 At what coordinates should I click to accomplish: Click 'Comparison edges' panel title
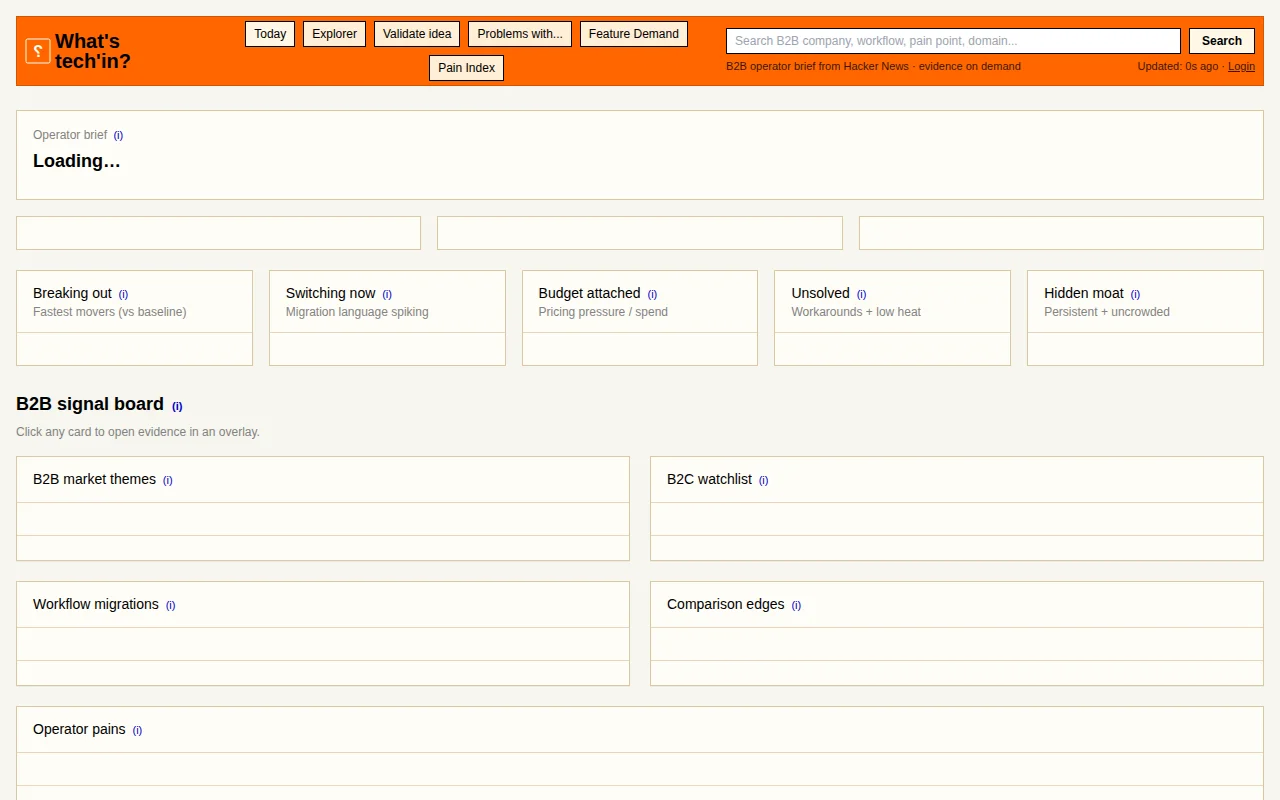point(725,604)
